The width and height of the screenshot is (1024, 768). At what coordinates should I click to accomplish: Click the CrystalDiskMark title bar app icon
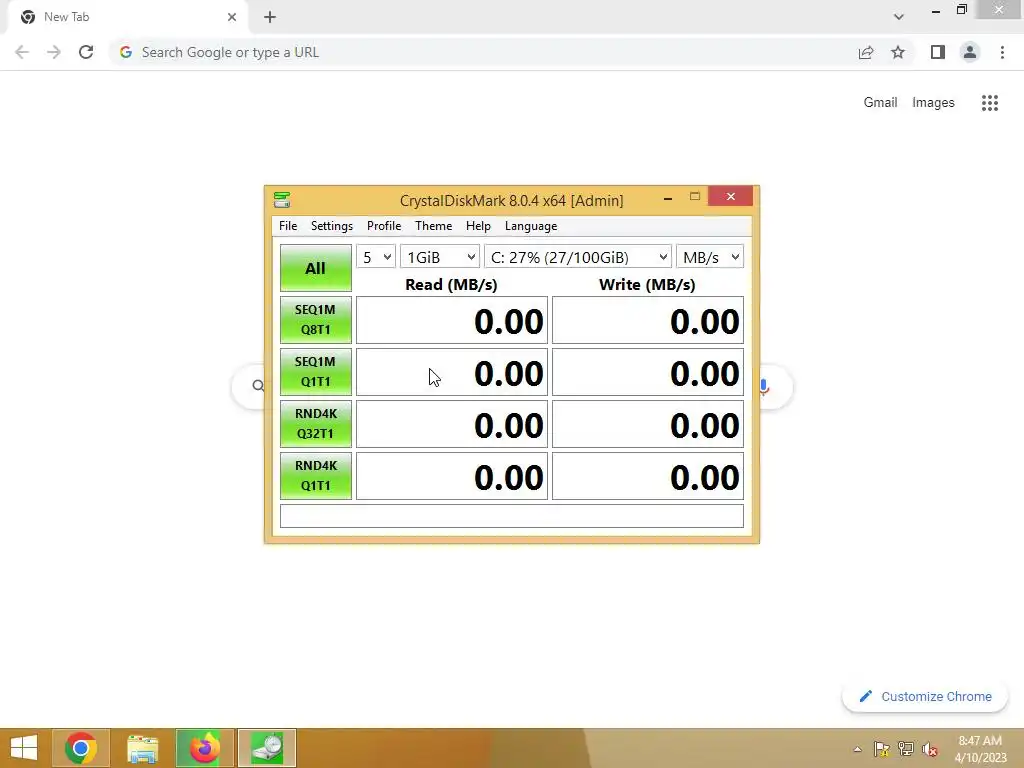pos(282,200)
